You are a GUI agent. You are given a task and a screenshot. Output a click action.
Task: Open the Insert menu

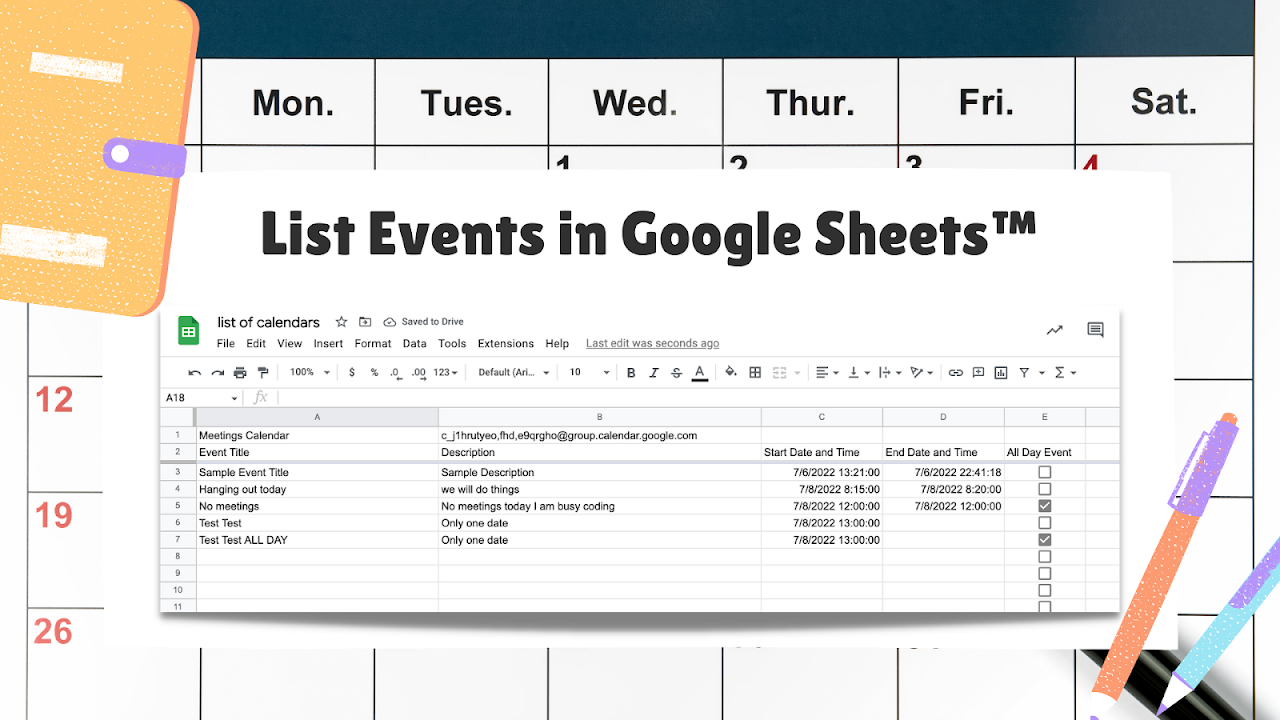click(328, 344)
